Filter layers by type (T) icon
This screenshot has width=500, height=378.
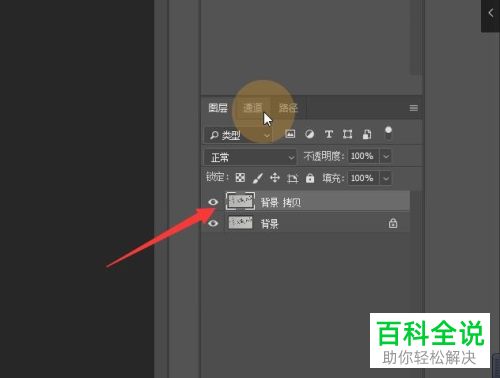tap(329, 134)
